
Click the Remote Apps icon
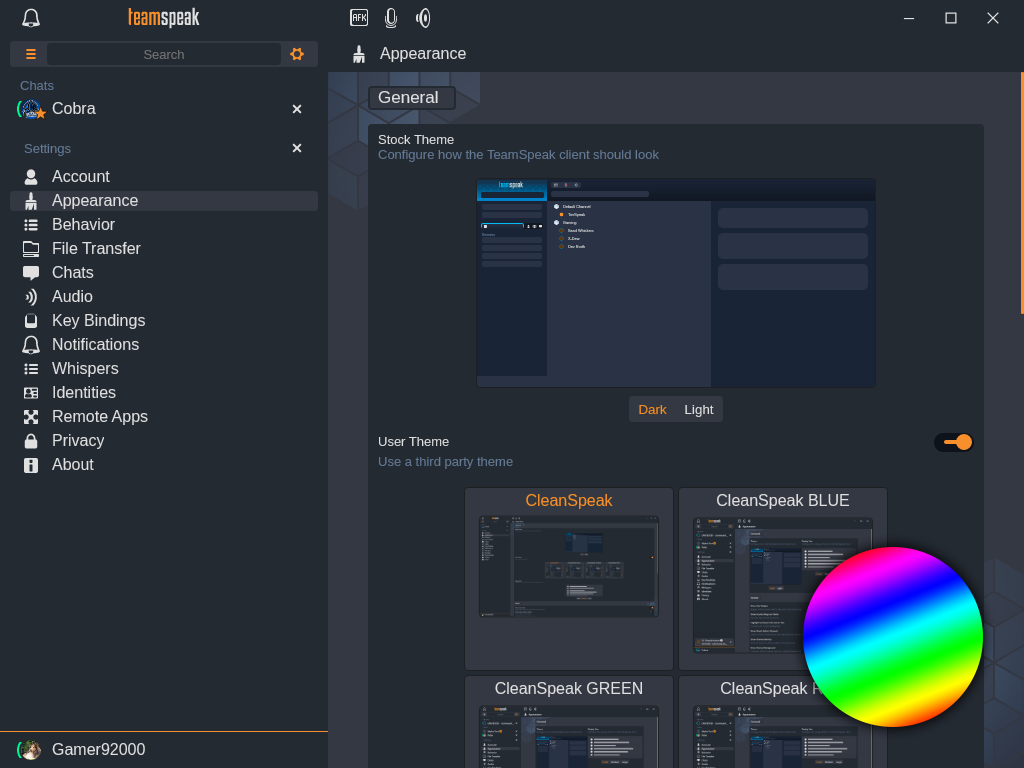tap(31, 417)
